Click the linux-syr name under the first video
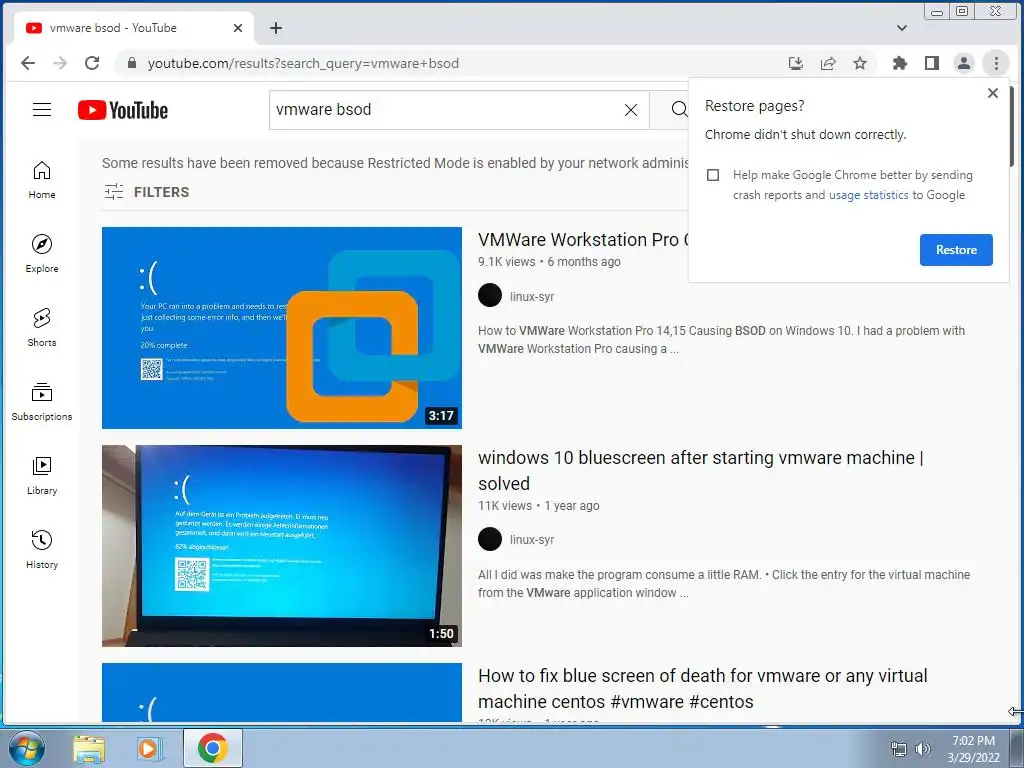 (x=532, y=296)
